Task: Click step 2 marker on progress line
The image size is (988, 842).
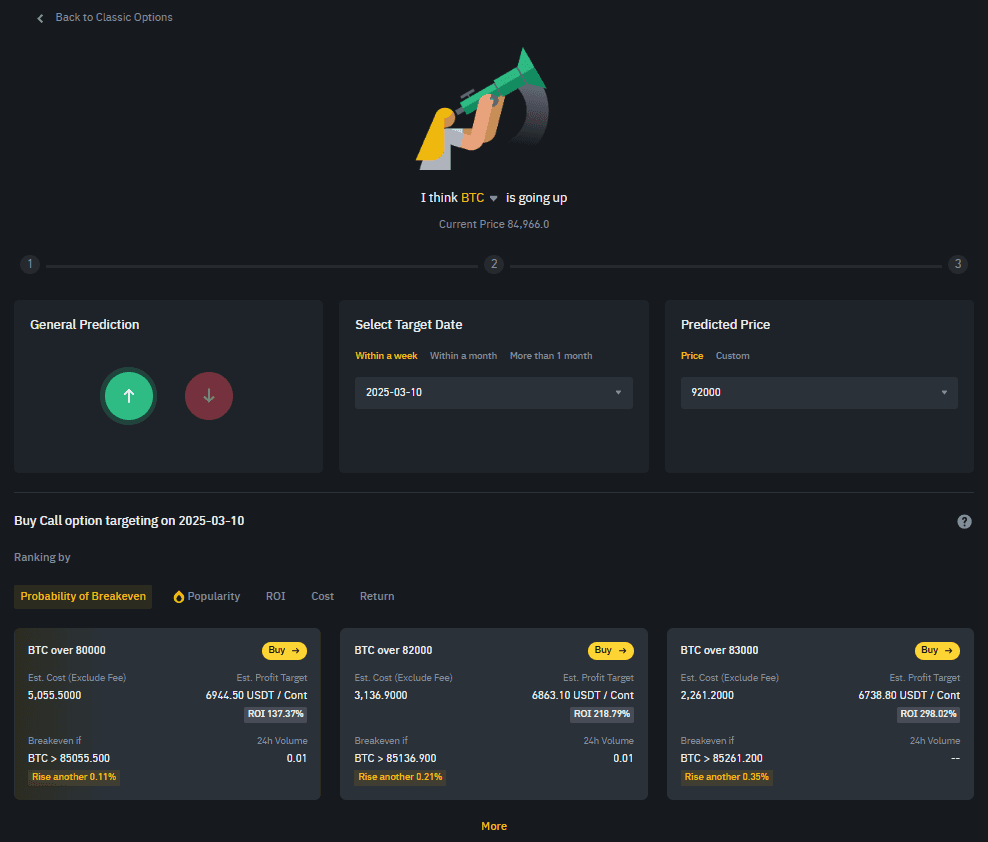Action: coord(494,264)
